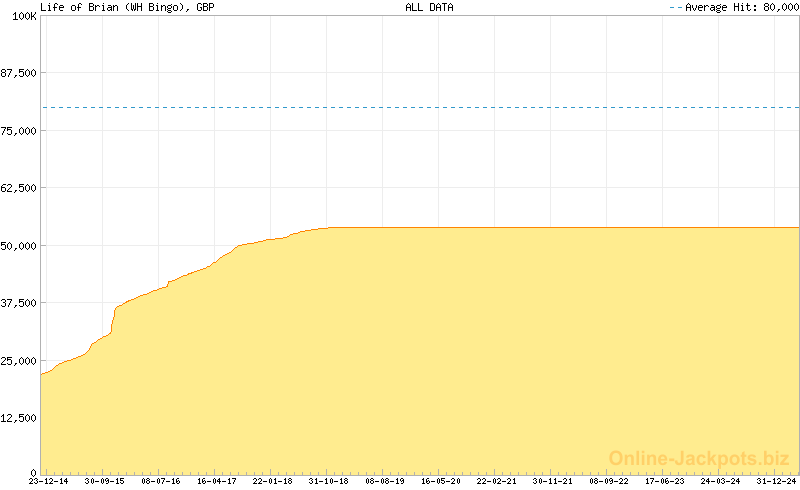Click the steep jackpot jump near 30-09-15
Screen dimensions: 800x490
click(114, 320)
